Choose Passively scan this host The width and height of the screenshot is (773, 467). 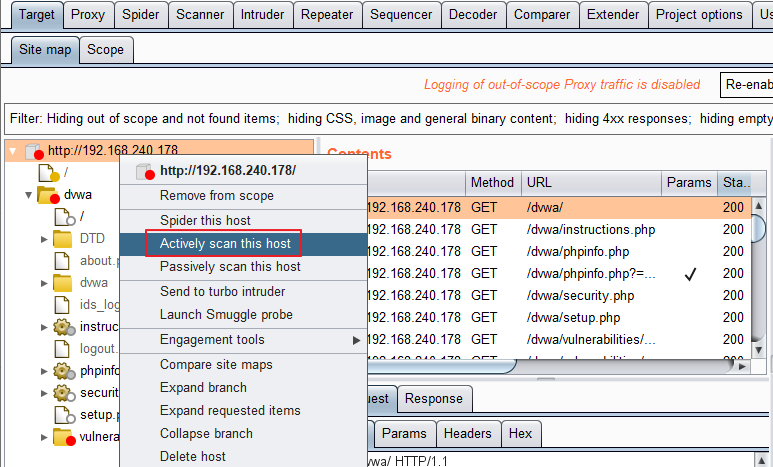(x=244, y=267)
